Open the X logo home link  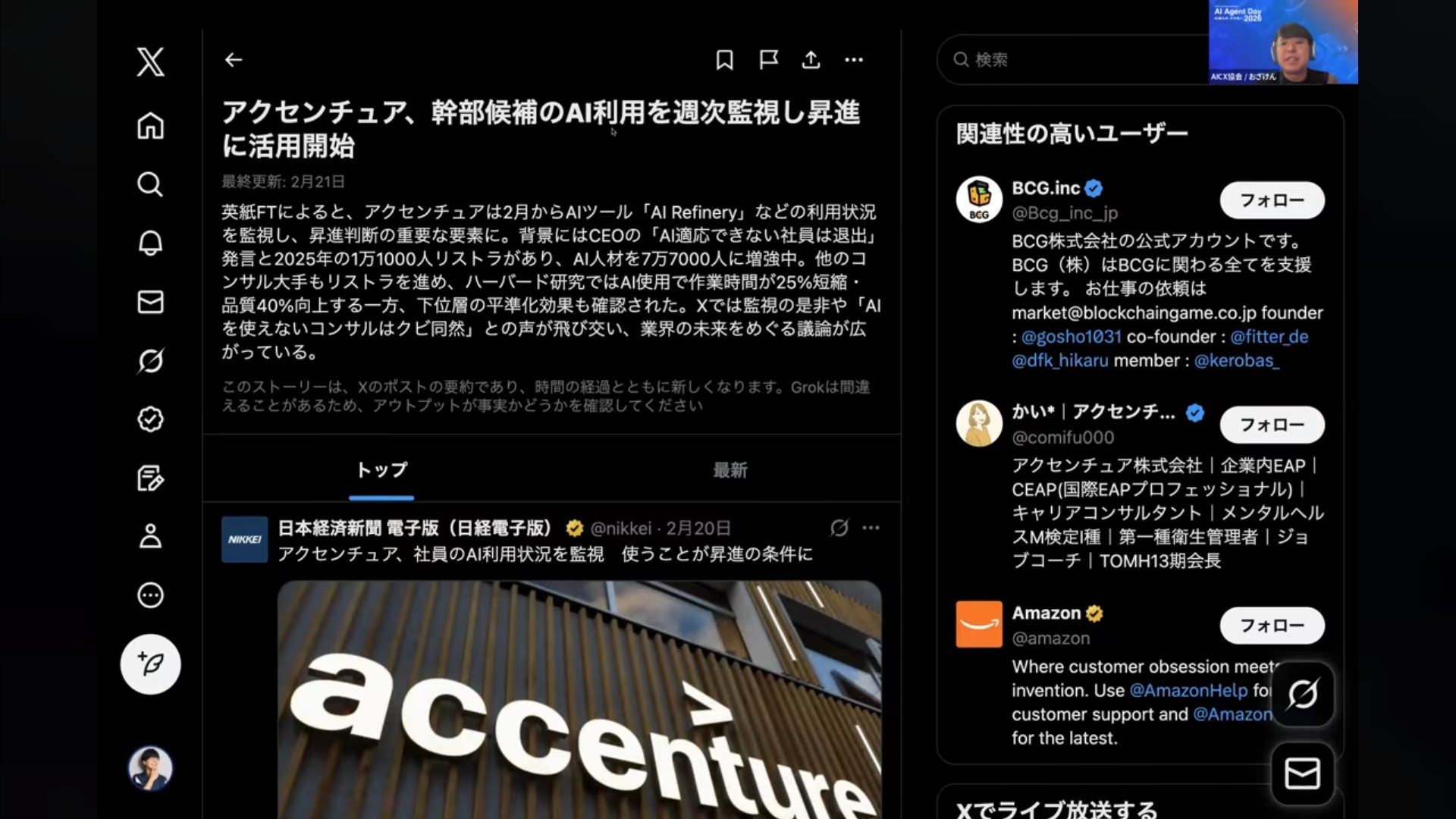pos(150,61)
